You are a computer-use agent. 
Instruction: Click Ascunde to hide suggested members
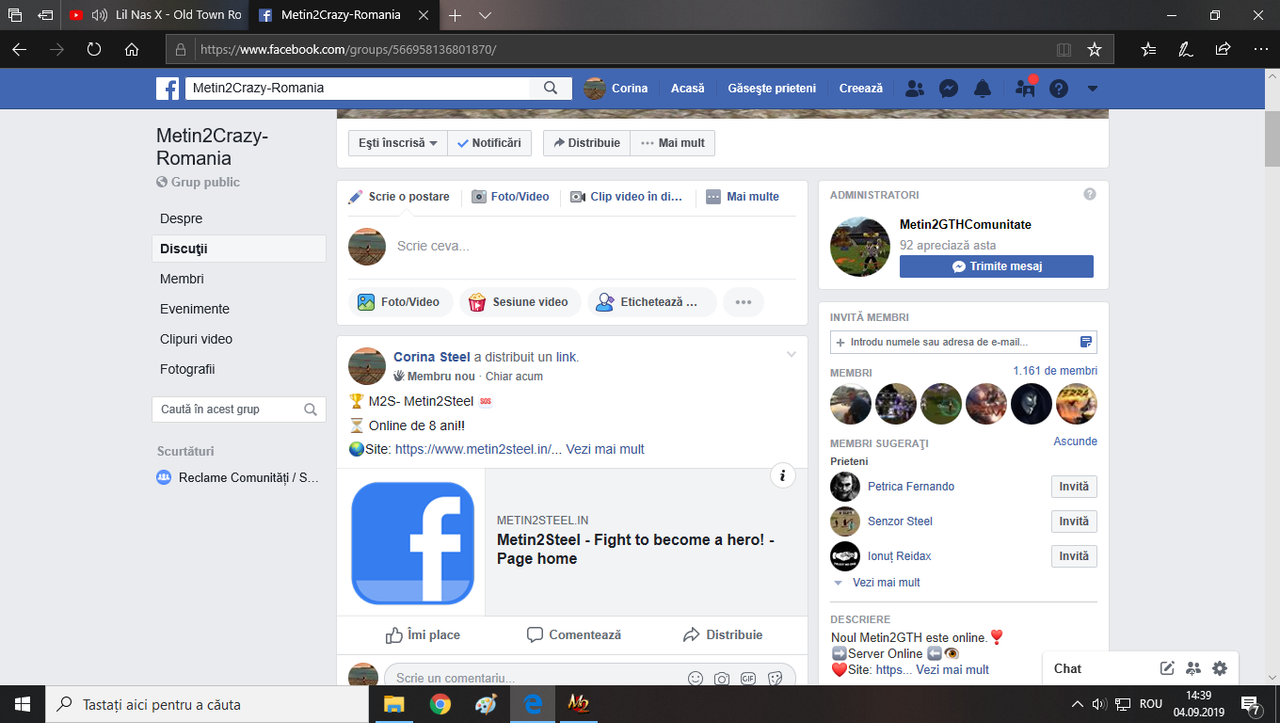1075,441
